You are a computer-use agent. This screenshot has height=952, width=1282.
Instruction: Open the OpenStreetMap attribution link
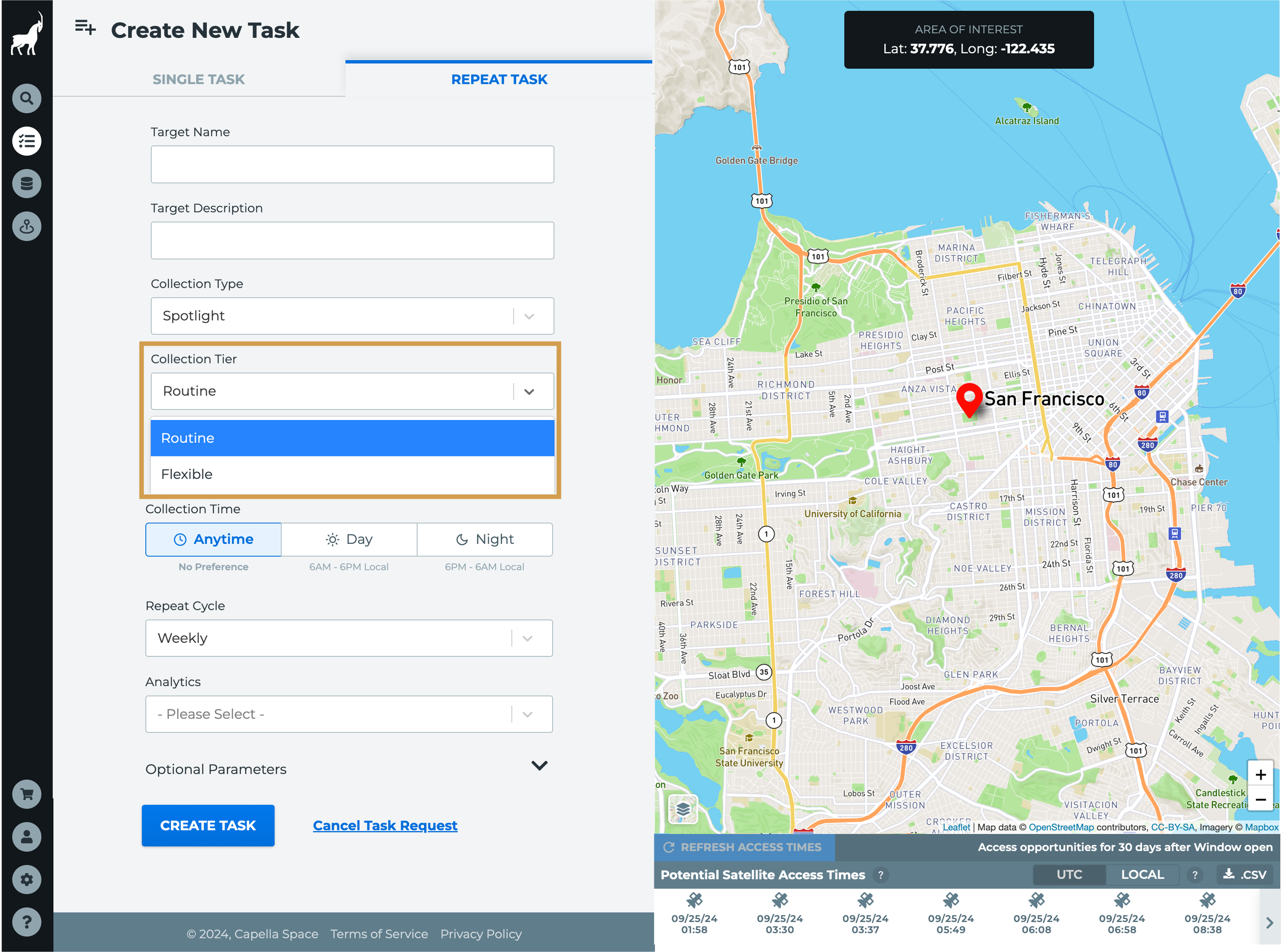(1061, 828)
